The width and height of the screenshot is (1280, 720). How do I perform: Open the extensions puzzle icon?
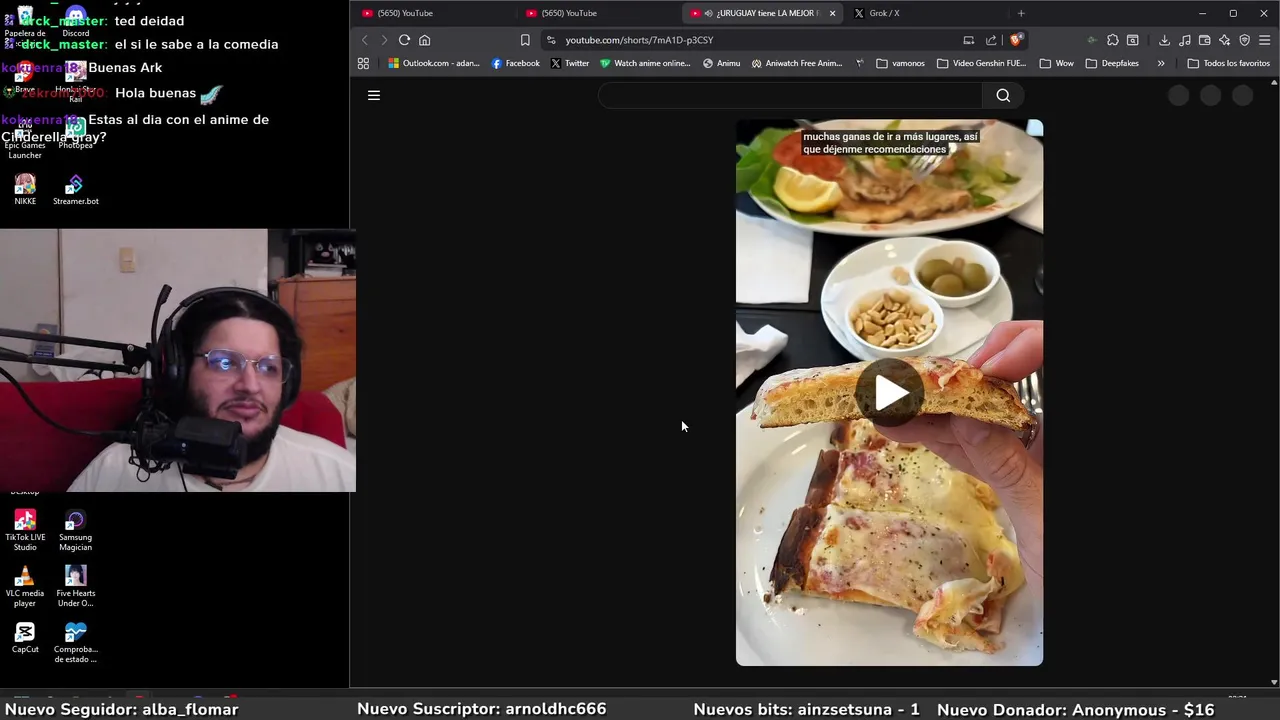coord(1112,40)
